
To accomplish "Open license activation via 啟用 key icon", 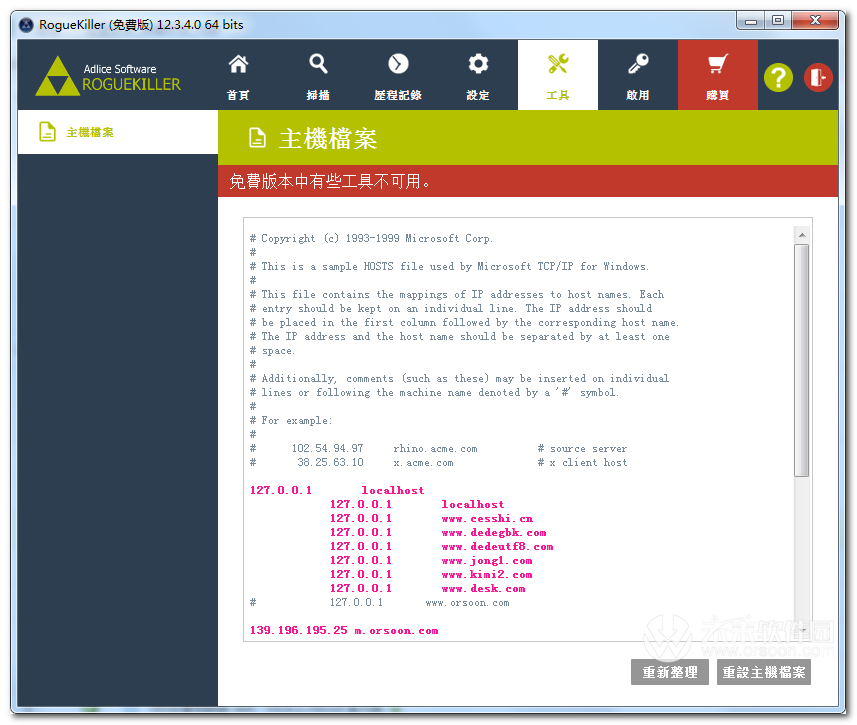I will [638, 75].
